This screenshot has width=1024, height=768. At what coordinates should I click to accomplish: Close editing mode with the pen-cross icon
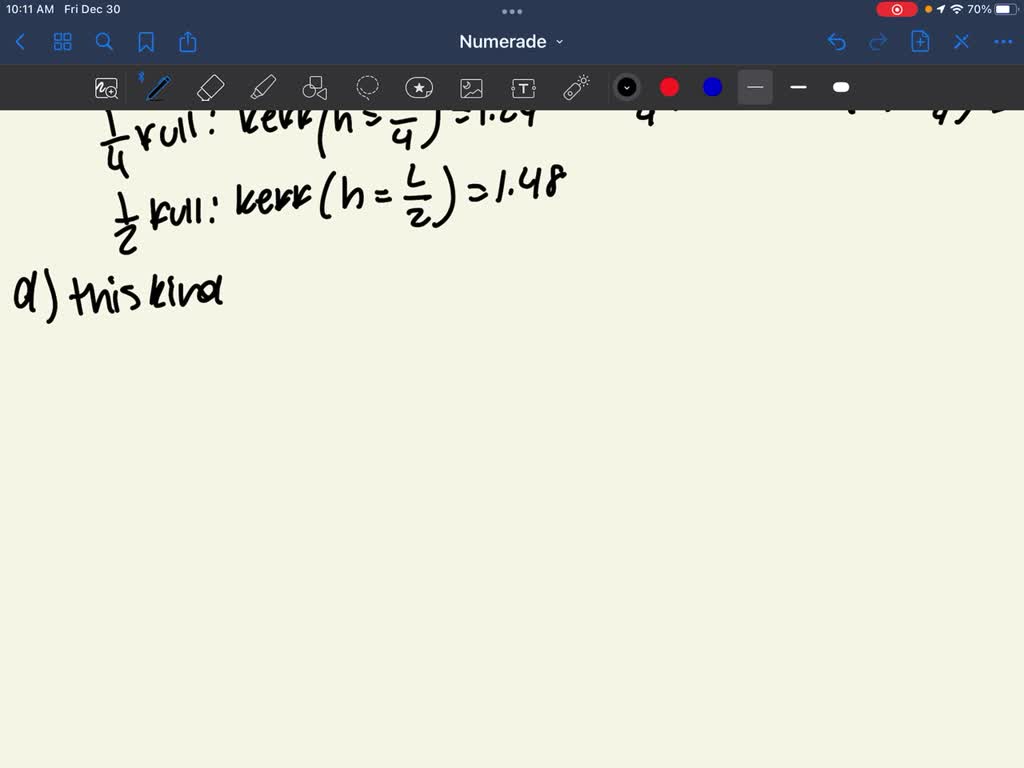961,42
